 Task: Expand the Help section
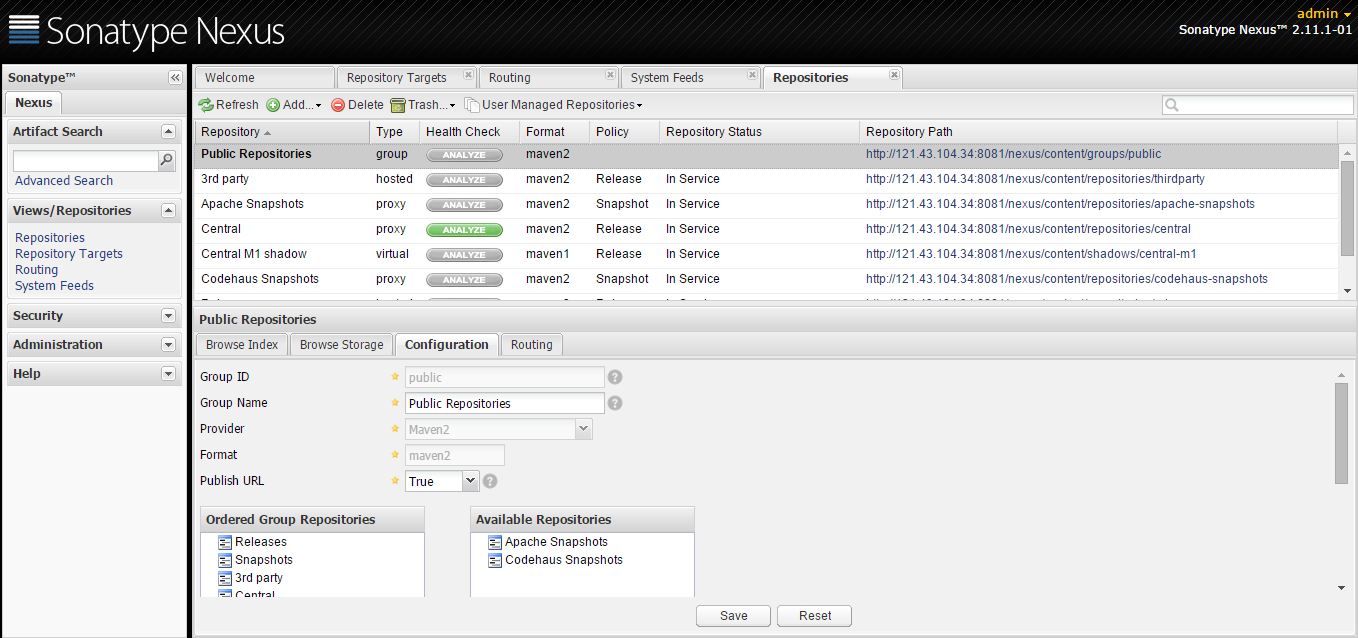tap(168, 374)
